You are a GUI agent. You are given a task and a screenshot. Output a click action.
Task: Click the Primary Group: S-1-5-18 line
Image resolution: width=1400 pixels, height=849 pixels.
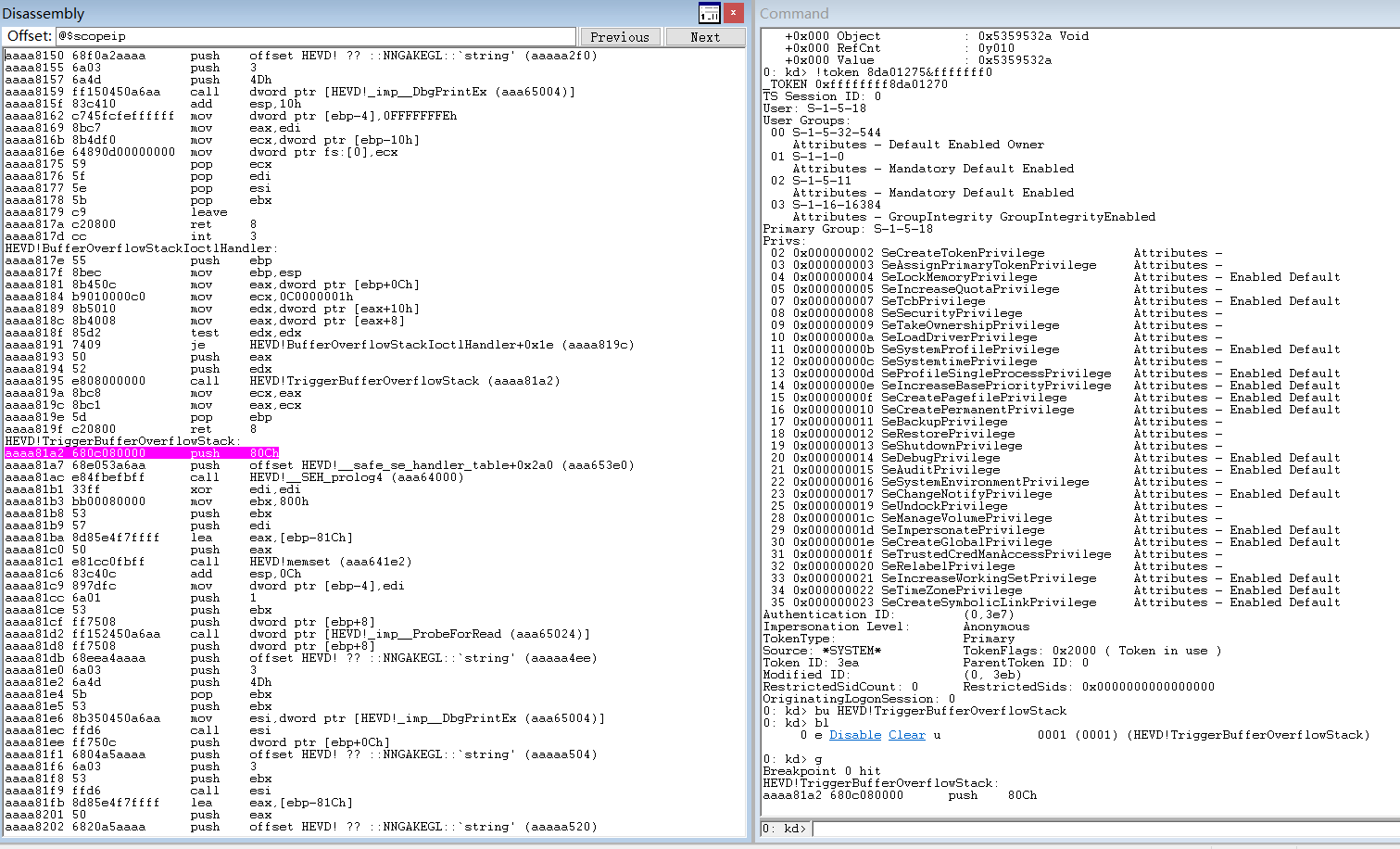click(848, 229)
